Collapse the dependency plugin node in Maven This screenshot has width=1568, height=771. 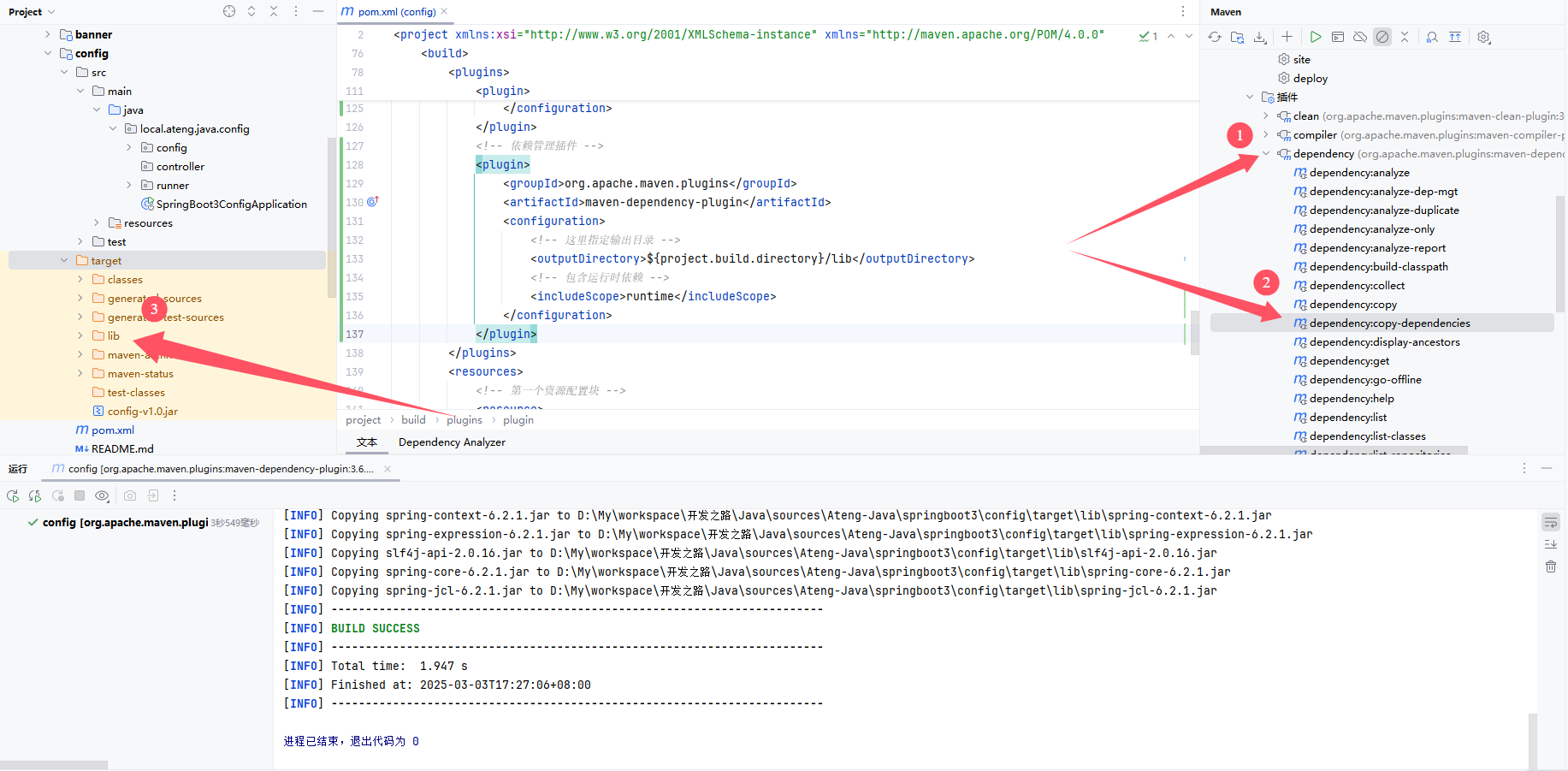coord(1266,154)
